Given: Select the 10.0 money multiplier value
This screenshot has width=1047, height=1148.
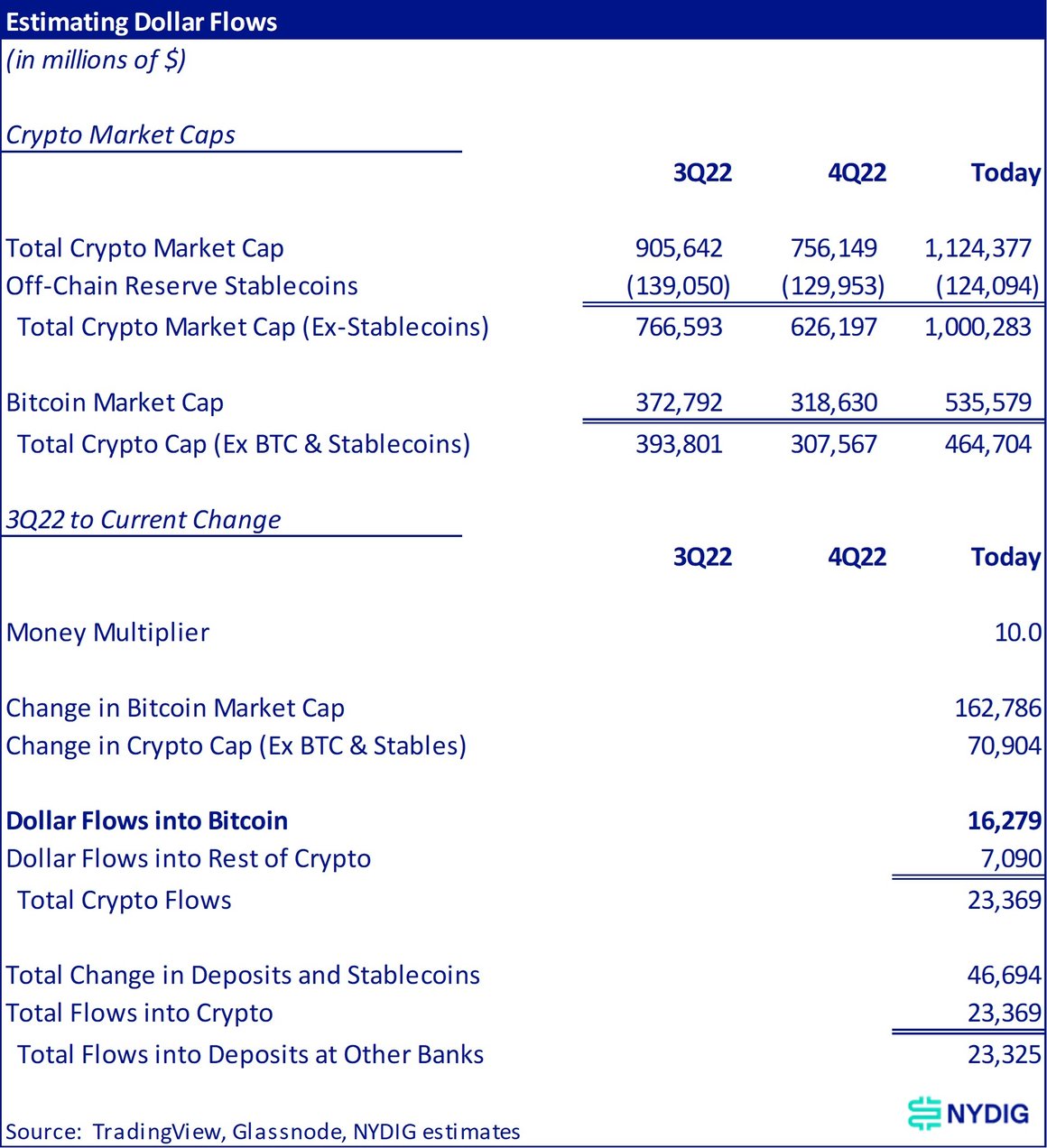Looking at the screenshot, I should tap(1017, 633).
